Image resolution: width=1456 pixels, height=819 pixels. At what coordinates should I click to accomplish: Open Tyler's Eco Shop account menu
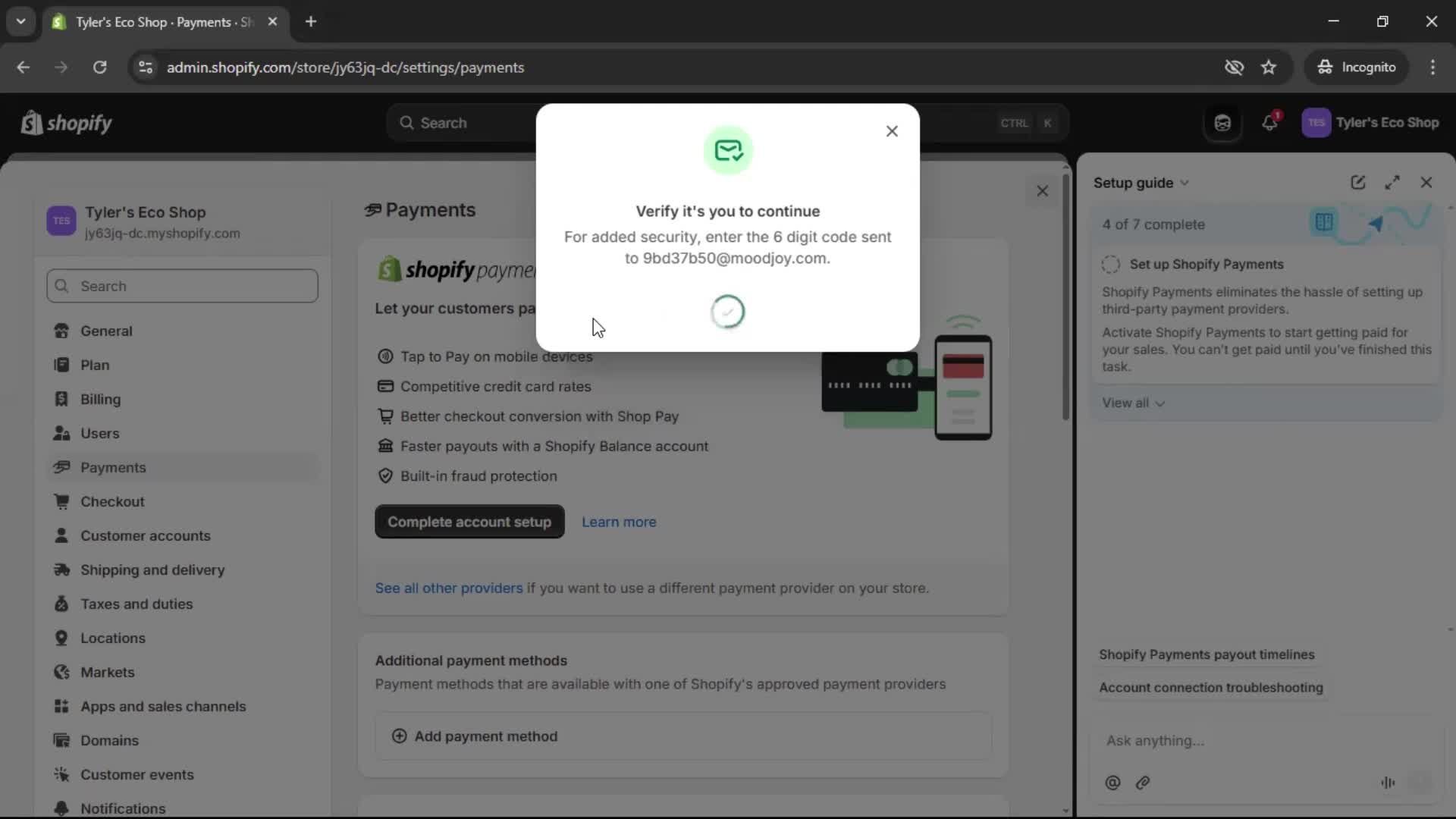(1370, 123)
